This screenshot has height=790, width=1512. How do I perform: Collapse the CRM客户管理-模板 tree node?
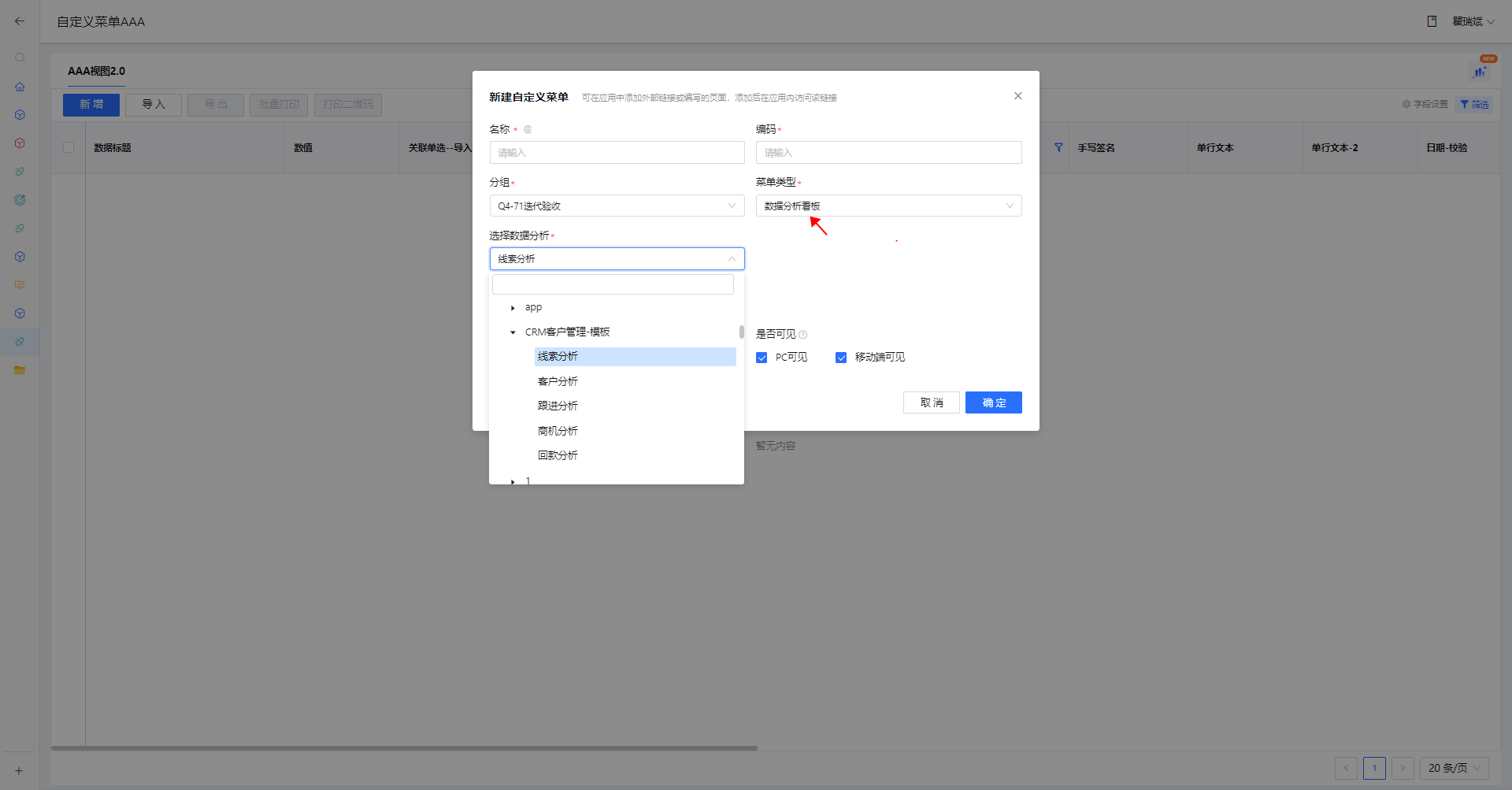pyautogui.click(x=513, y=332)
